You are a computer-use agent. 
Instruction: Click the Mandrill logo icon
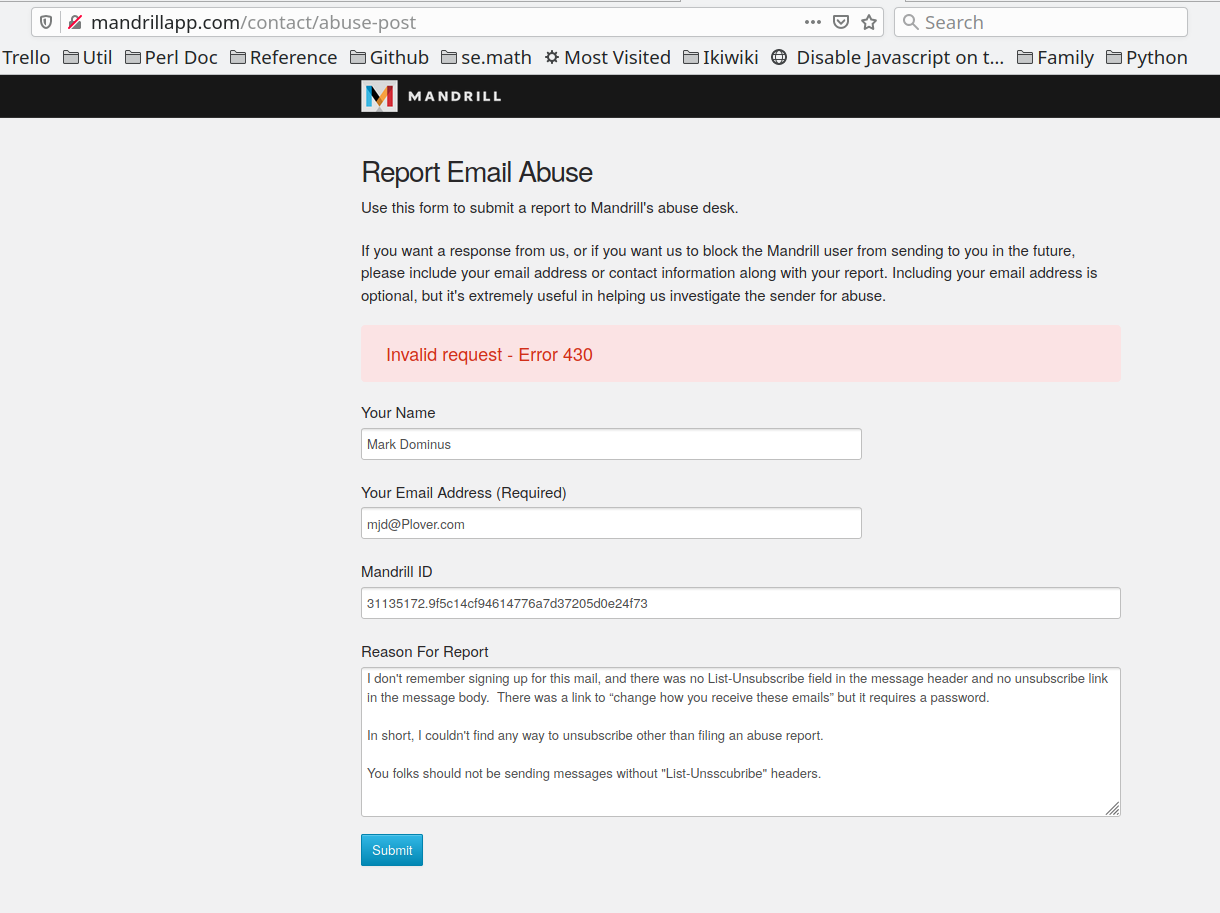click(379, 96)
